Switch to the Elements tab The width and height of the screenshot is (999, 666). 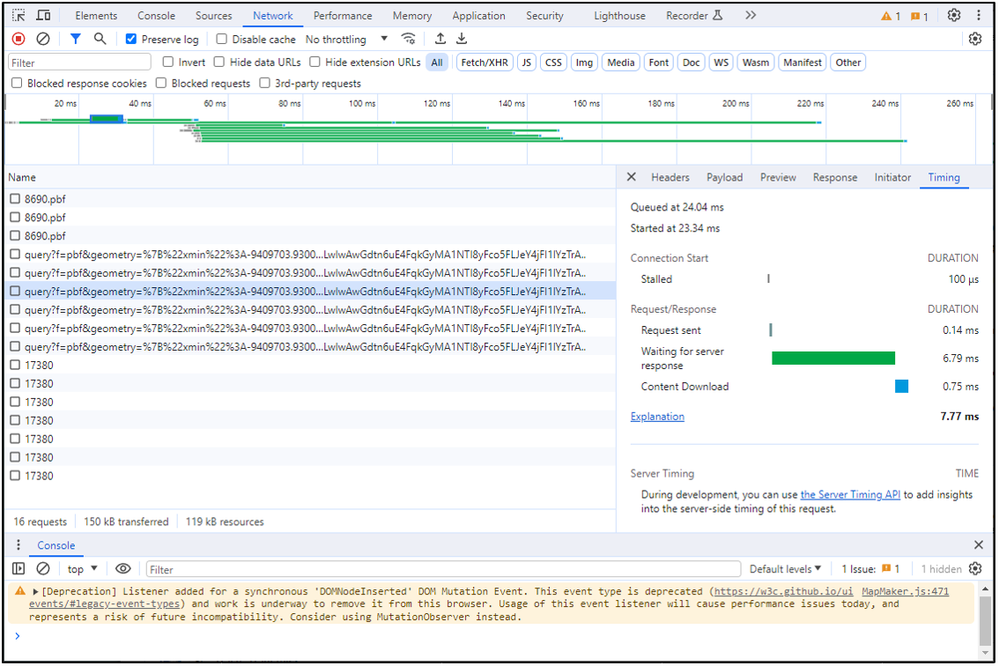(96, 15)
